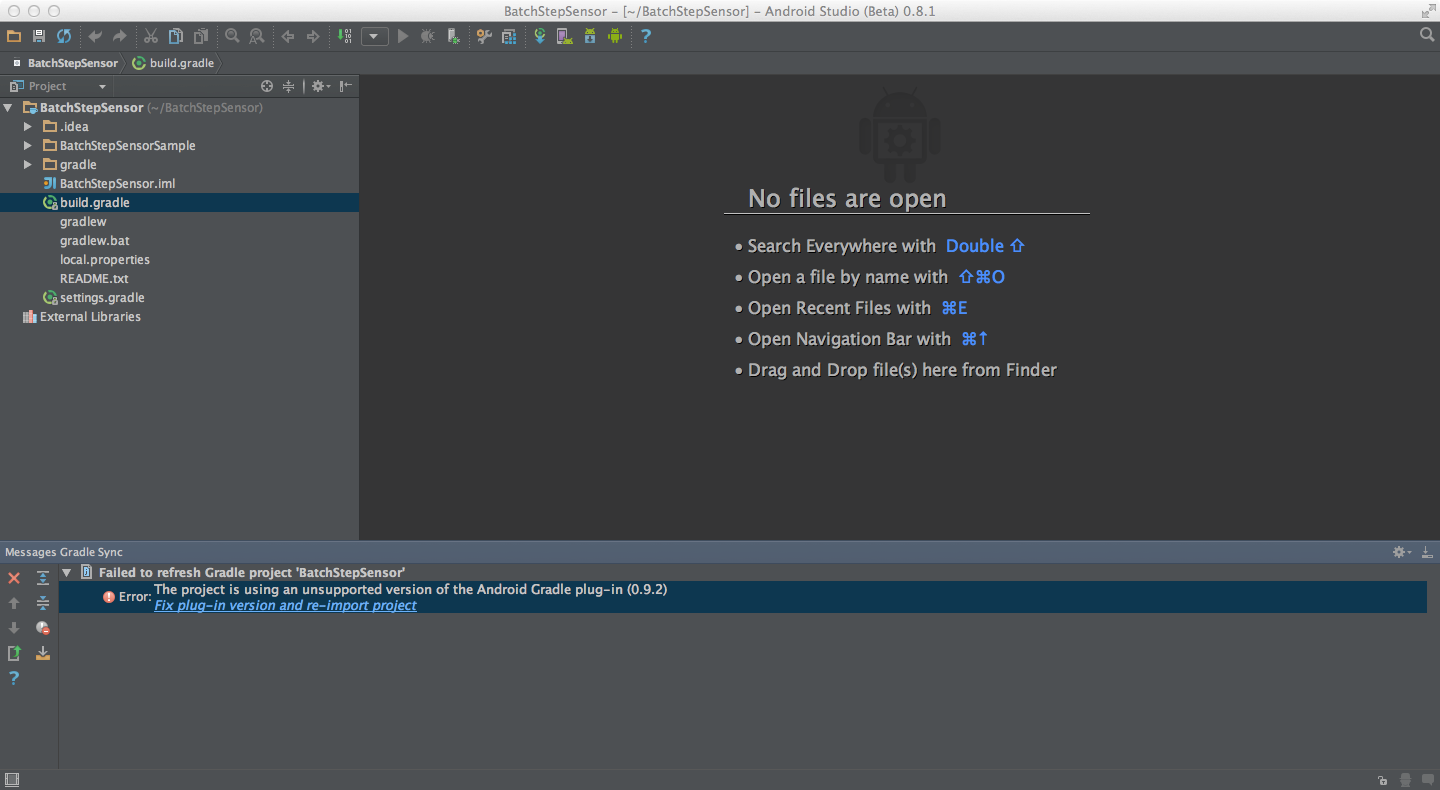
Task: Click Fix plug-in version and re-import link
Action: [x=285, y=605]
